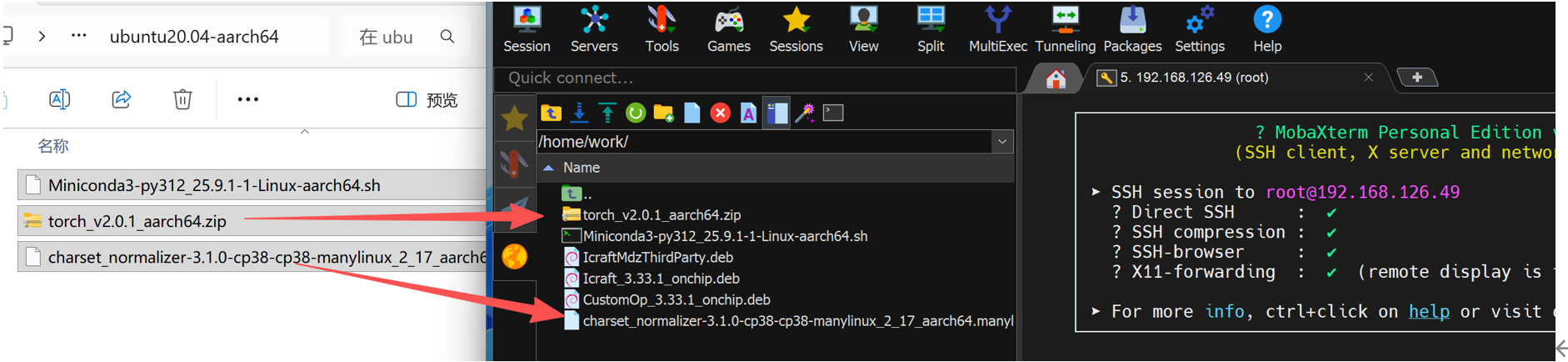Open a new tab with plus button
The width and height of the screenshot is (1568, 362).
tap(1417, 78)
